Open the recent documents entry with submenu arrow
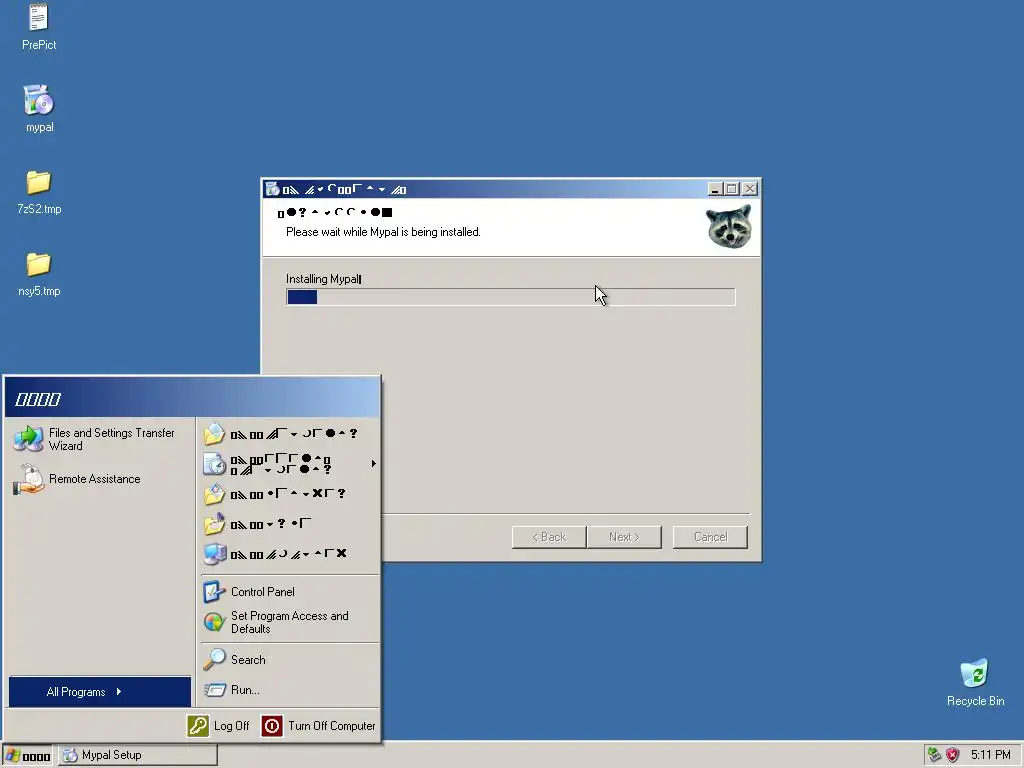 288,464
